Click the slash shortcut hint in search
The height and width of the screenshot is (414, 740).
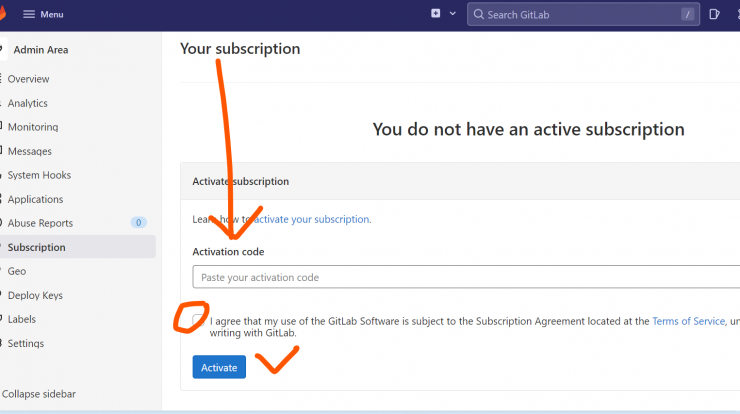click(688, 15)
